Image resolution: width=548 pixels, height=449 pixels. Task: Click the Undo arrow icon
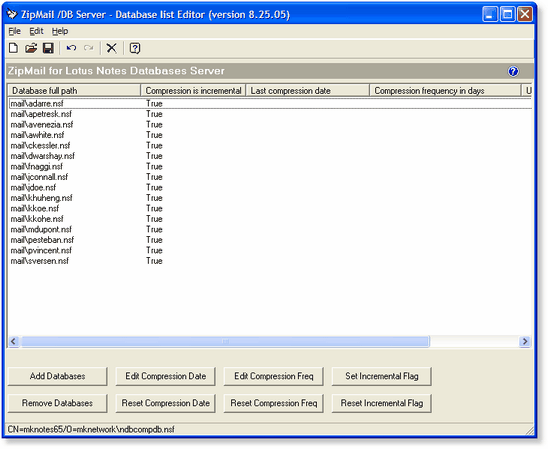(x=71, y=48)
